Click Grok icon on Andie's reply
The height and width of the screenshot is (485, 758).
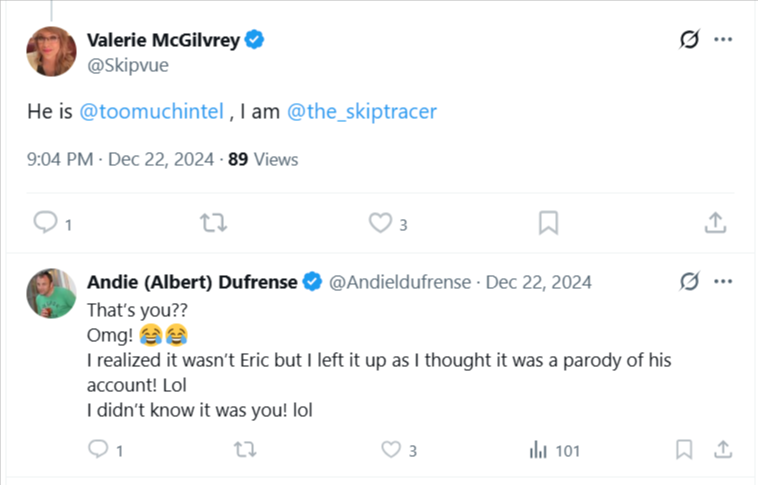688,281
